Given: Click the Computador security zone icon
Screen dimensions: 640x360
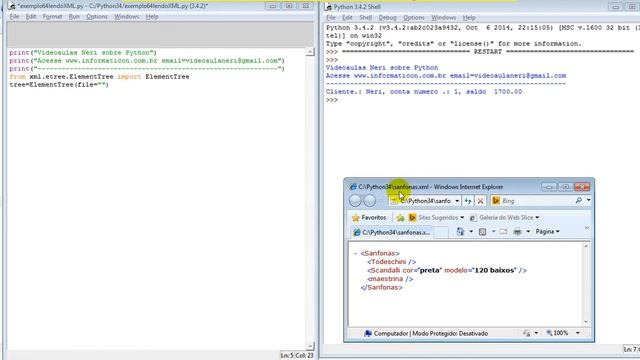Looking at the screenshot, I should 368,333.
